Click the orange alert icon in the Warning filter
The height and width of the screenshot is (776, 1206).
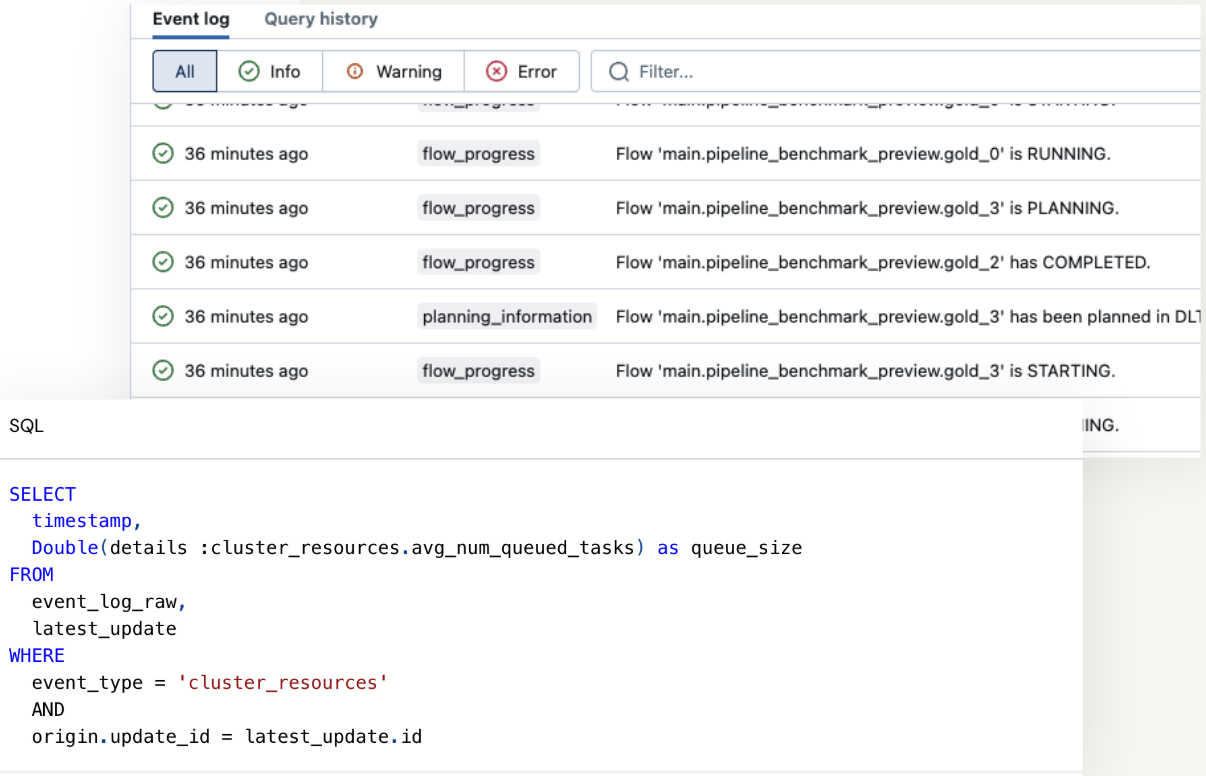click(x=353, y=71)
